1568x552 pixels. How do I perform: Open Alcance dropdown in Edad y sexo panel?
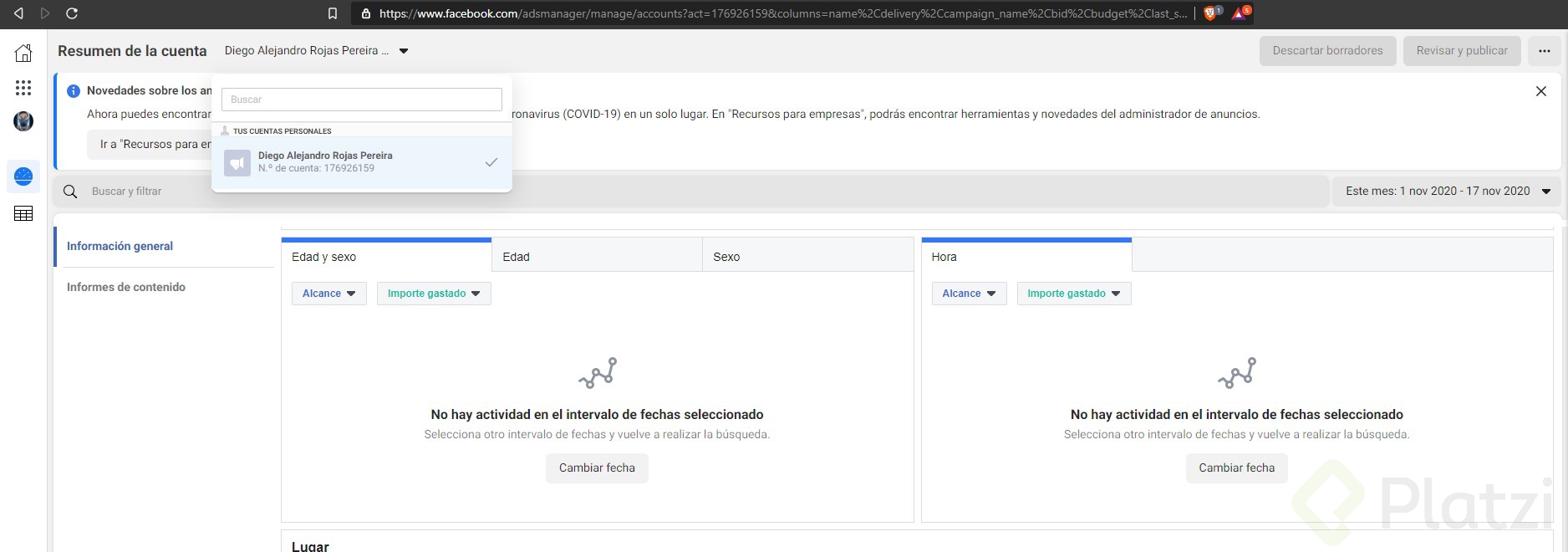pyautogui.click(x=329, y=294)
